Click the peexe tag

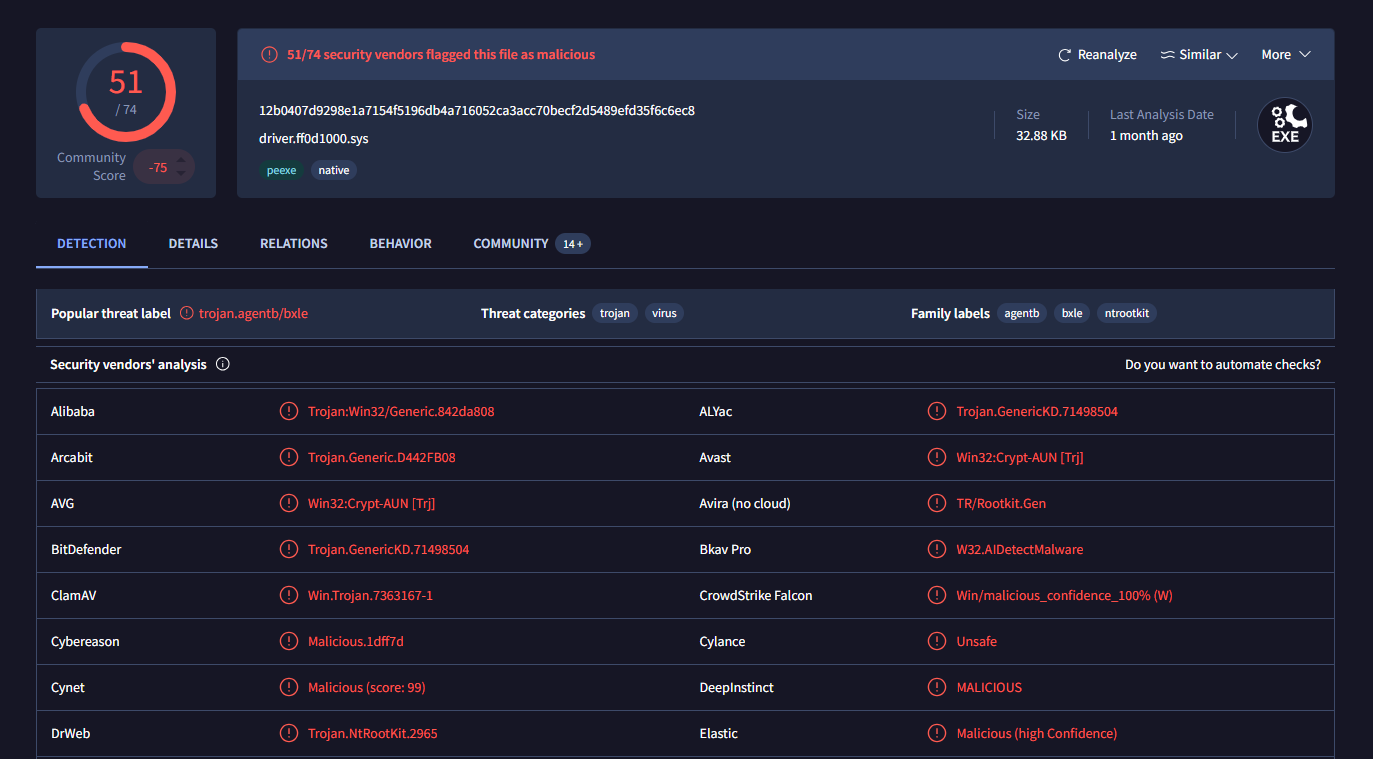point(281,170)
